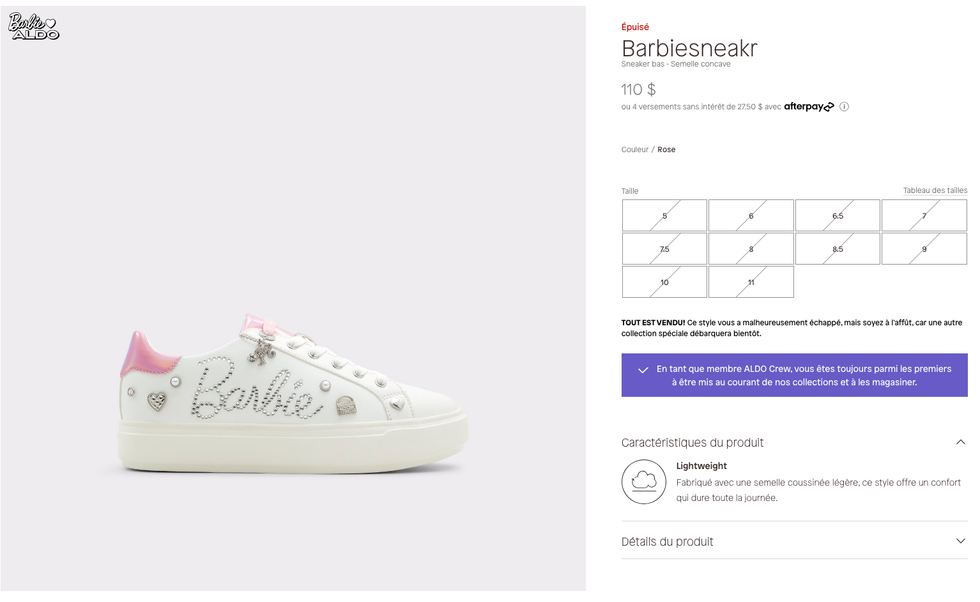Click the Caractéristiques du produit heading

[691, 442]
